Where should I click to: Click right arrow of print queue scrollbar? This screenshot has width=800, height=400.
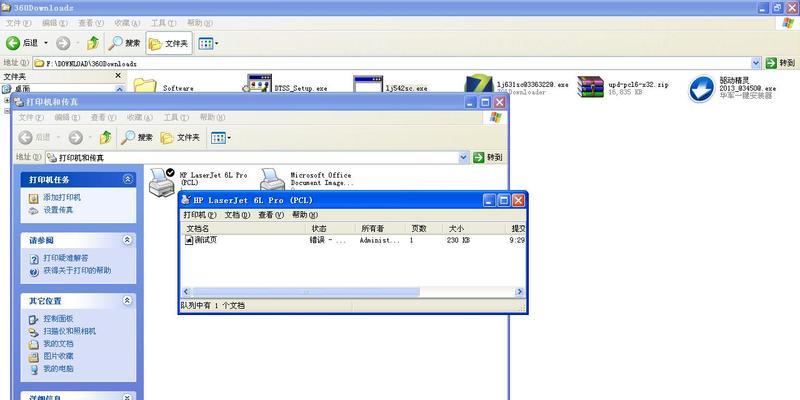519,292
